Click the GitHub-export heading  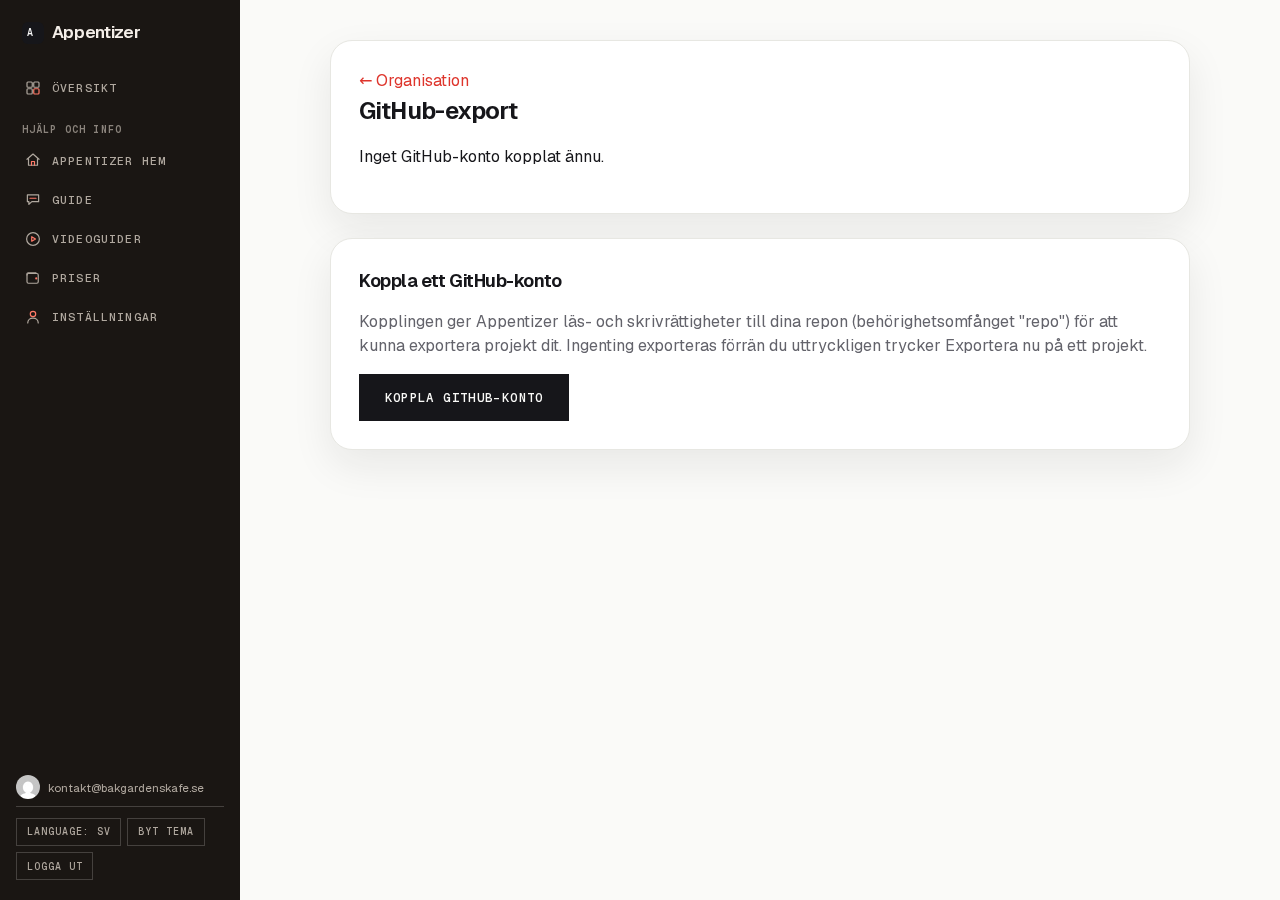pos(438,110)
